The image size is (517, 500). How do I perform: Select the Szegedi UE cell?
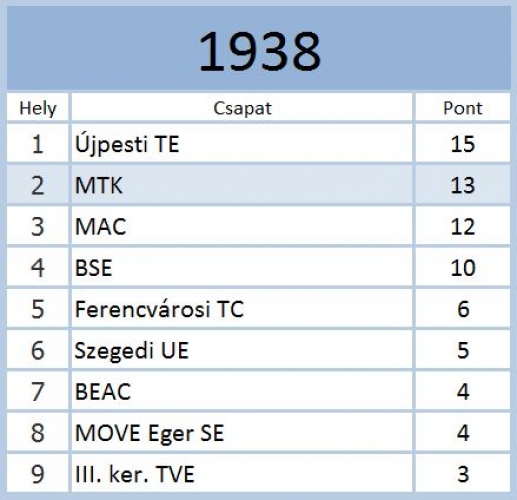tap(242, 350)
